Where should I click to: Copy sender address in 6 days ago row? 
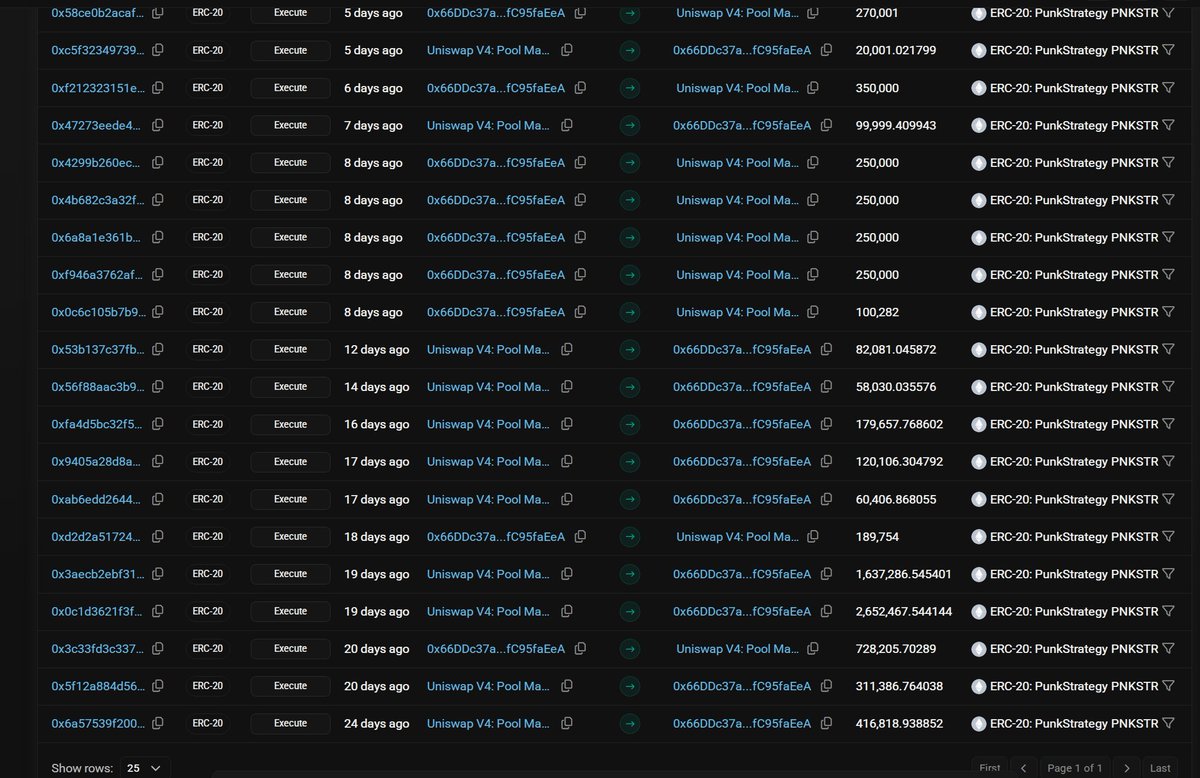(581, 88)
